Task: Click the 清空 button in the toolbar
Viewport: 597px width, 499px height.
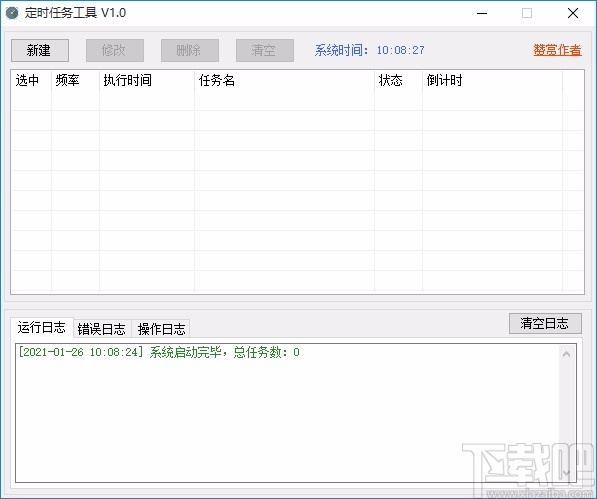Action: pyautogui.click(x=265, y=50)
